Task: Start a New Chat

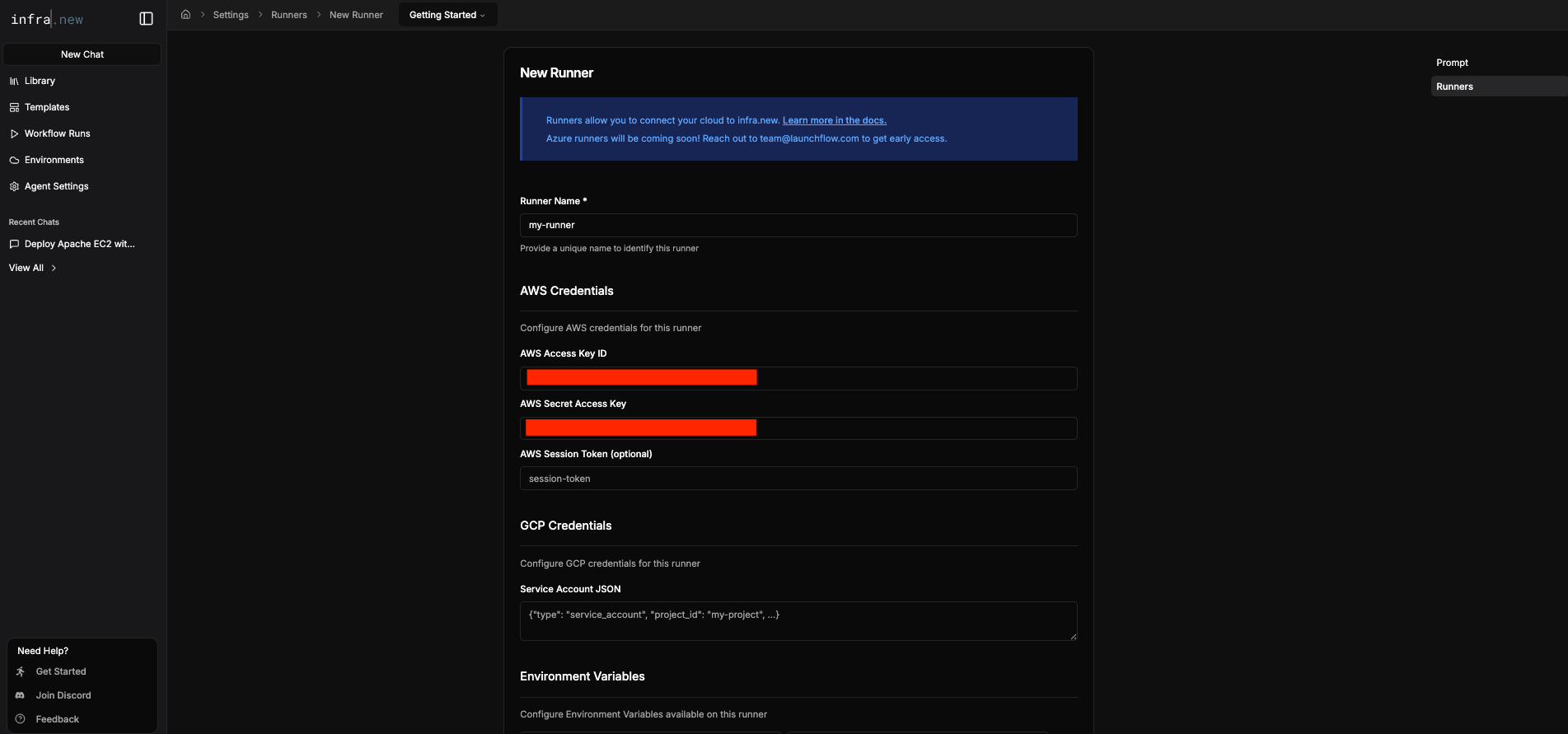Action: point(82,54)
